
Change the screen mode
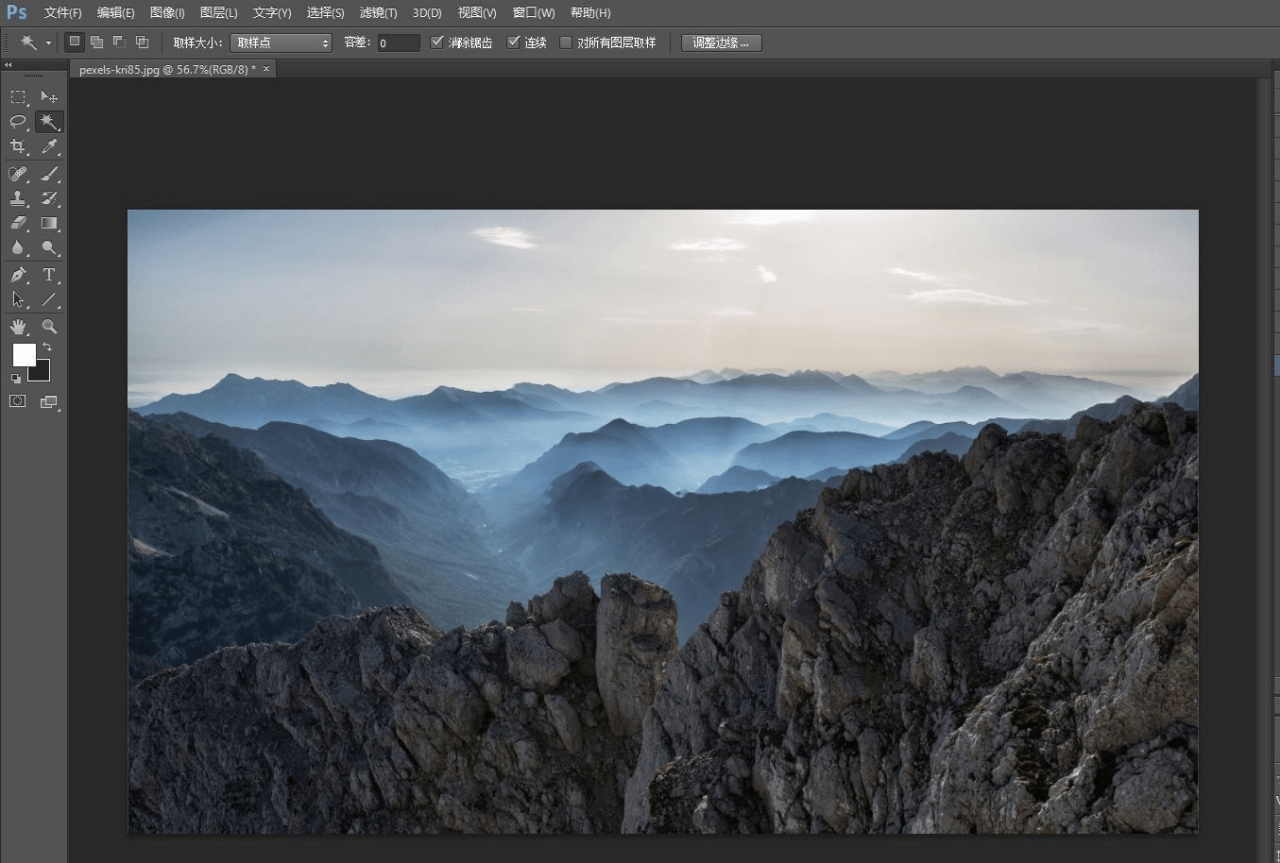pos(49,402)
